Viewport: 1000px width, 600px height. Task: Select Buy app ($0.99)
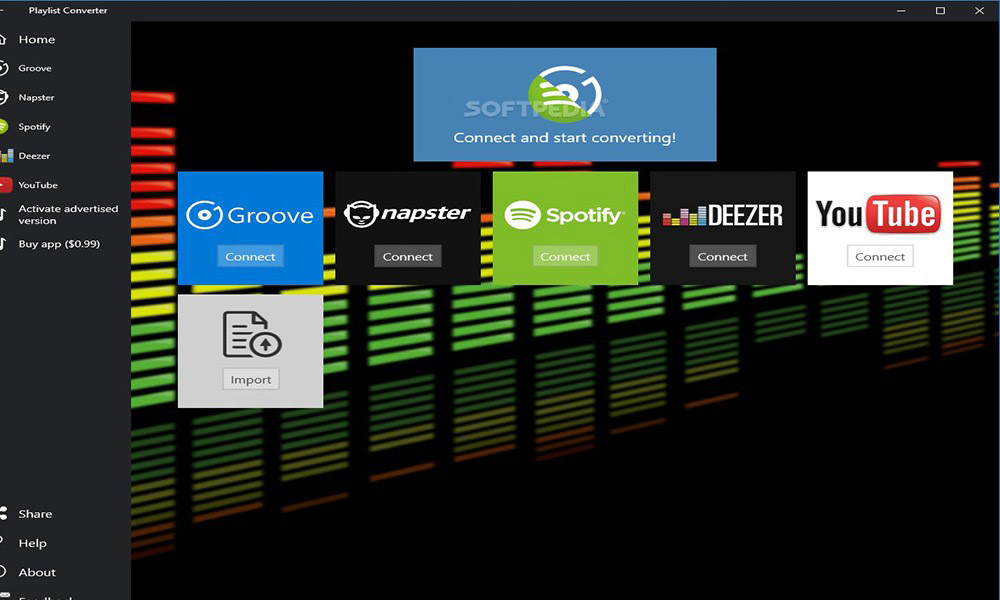[59, 244]
